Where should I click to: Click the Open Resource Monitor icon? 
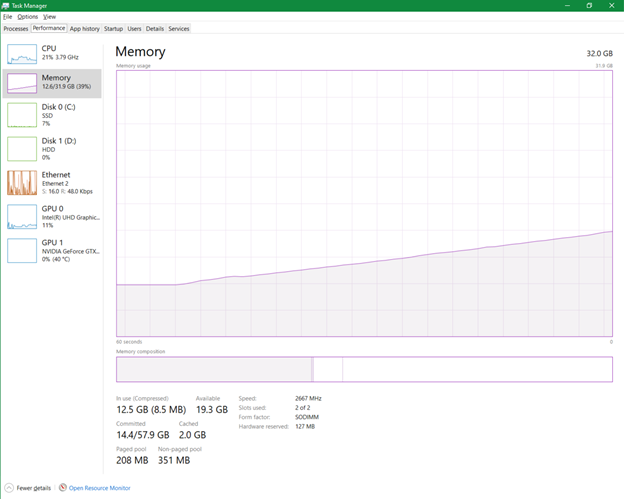pos(62,488)
